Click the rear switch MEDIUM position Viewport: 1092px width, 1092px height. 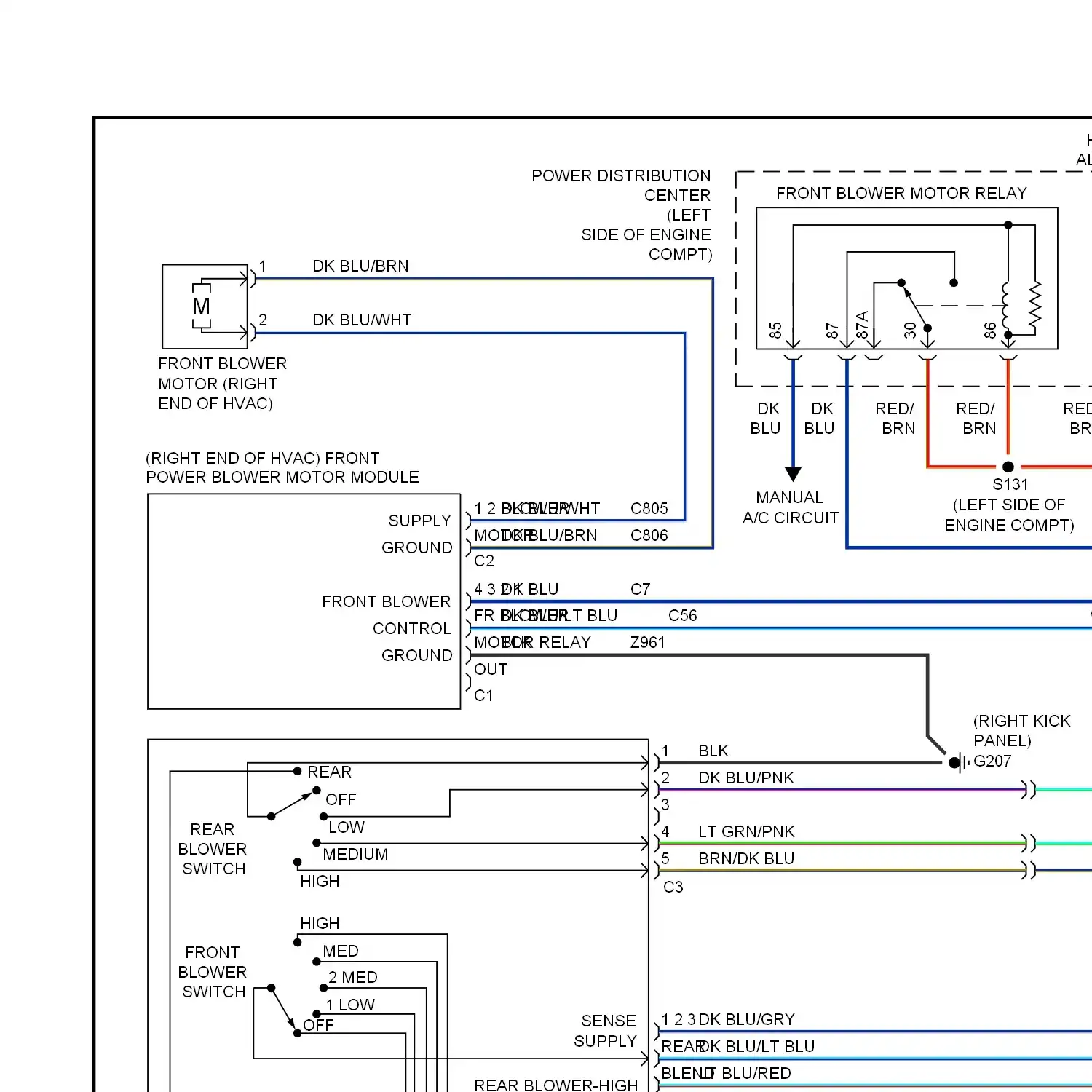[355, 855]
